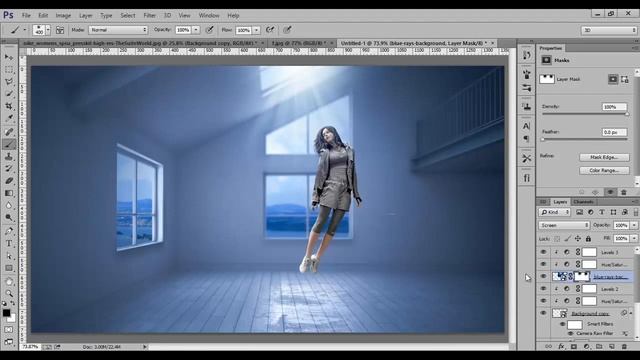
Task: Toggle Smart Filters visibility
Action: point(562,324)
